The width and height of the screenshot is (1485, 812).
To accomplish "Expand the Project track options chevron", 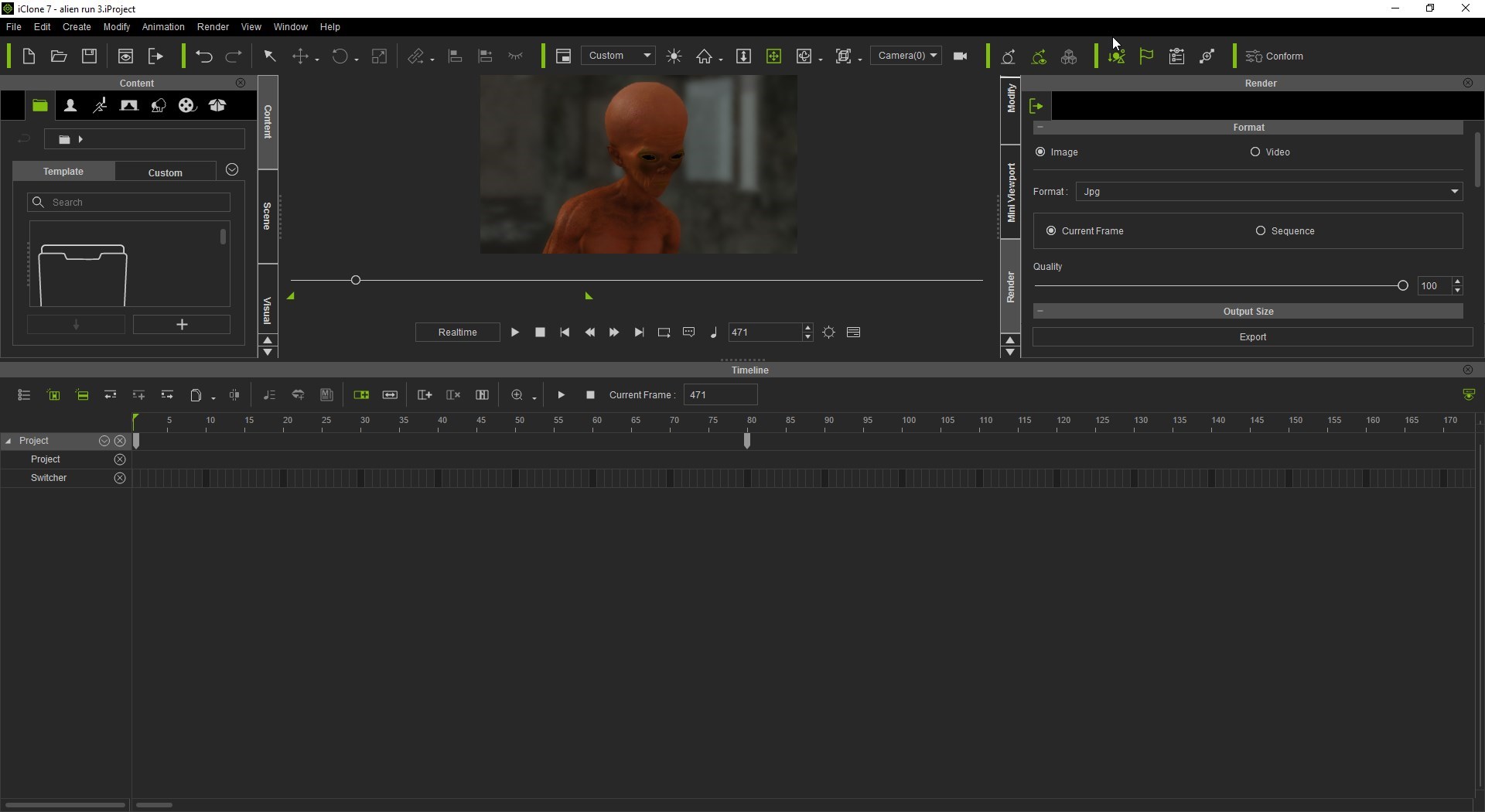I will pyautogui.click(x=104, y=441).
